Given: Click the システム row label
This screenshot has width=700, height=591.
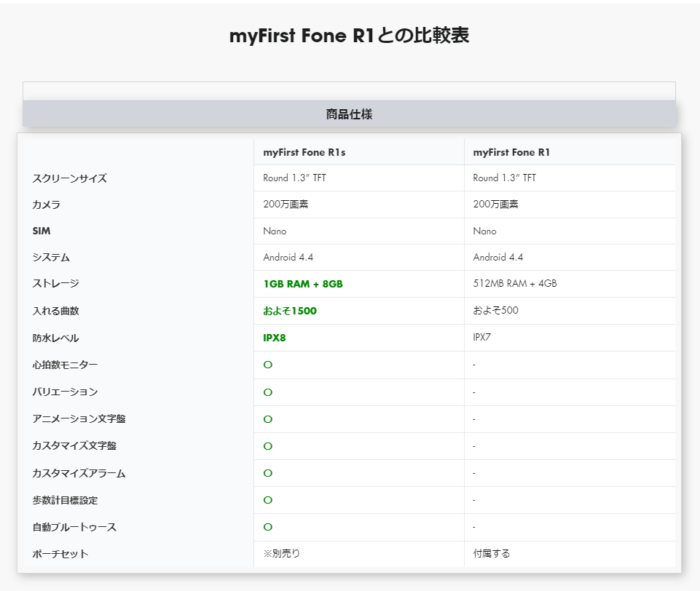Looking at the screenshot, I should point(51,257).
